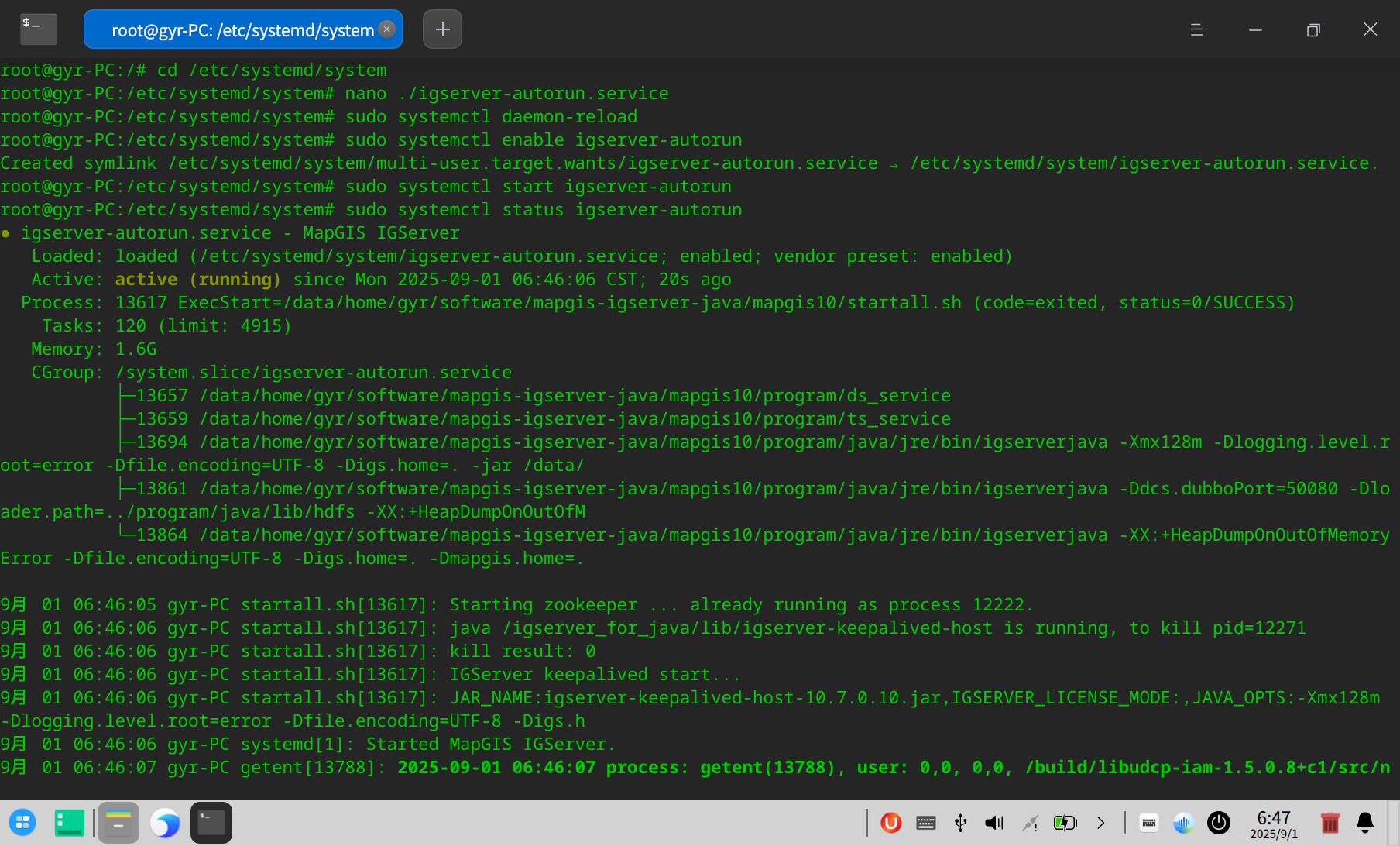This screenshot has width=1400, height=846.
Task: Expand the hidden tray icons arrow
Action: [x=1100, y=823]
